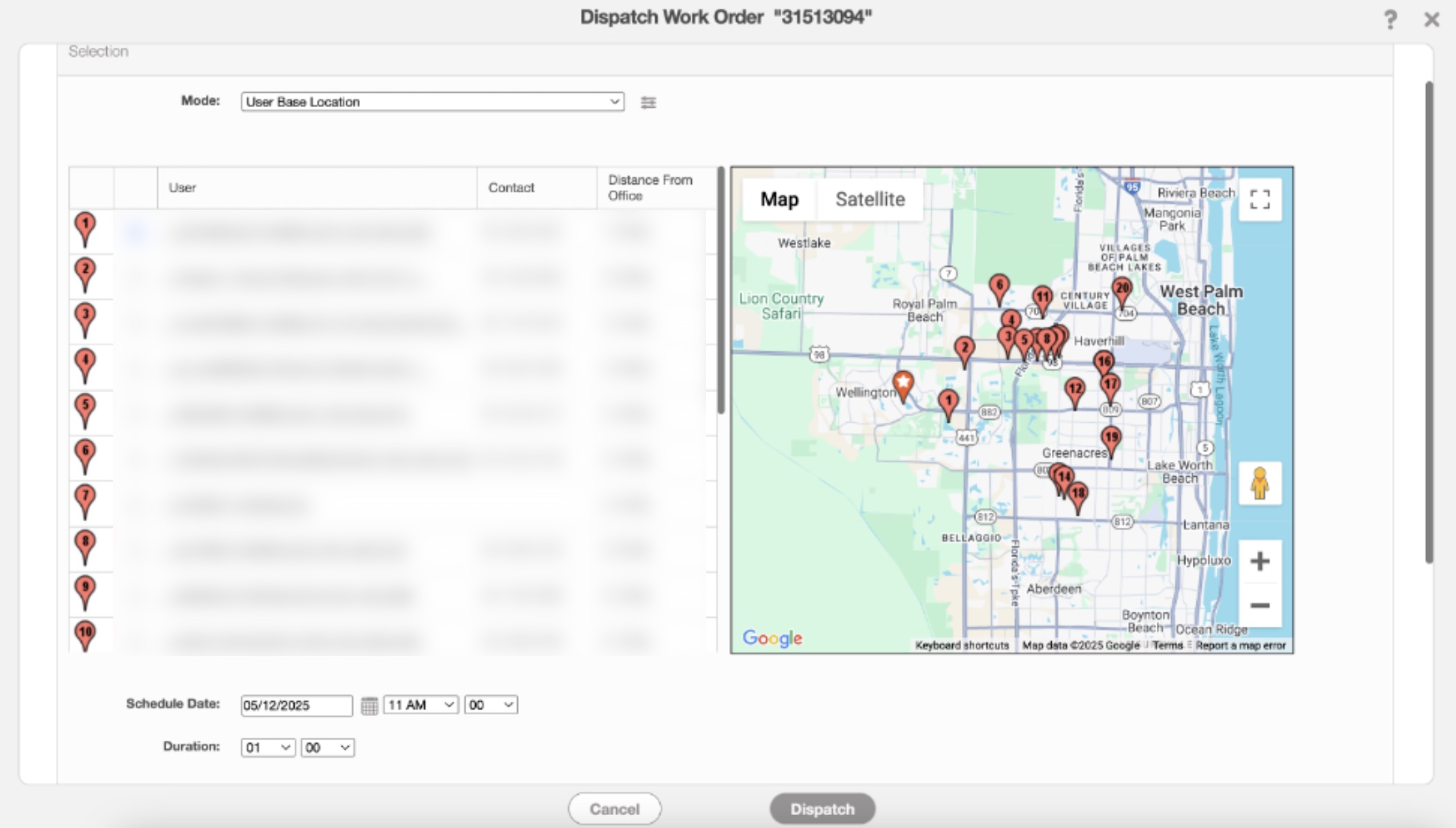This screenshot has width=1456, height=828.
Task: Open the duration hours dropdown
Action: point(267,748)
